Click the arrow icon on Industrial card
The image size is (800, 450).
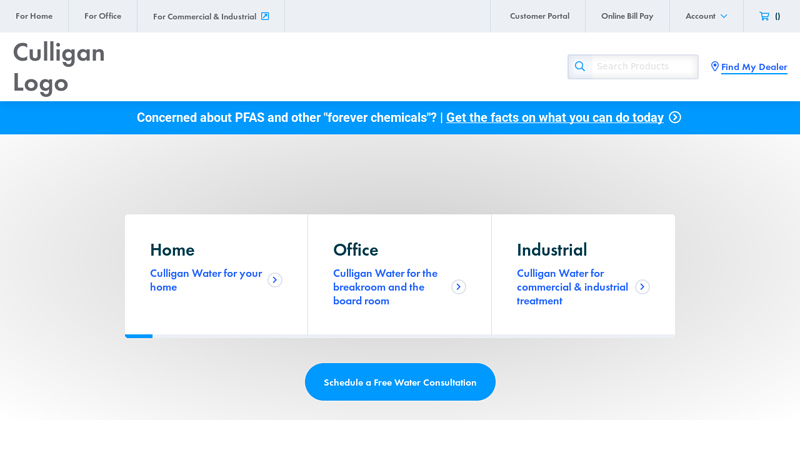pyautogui.click(x=642, y=287)
